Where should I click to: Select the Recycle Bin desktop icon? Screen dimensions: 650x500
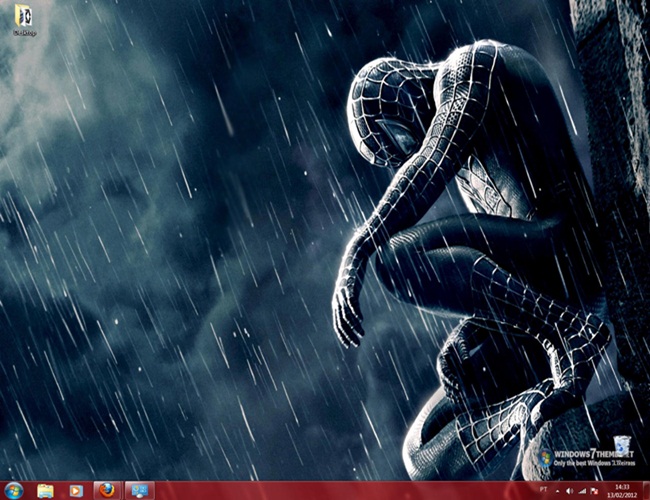click(x=622, y=447)
